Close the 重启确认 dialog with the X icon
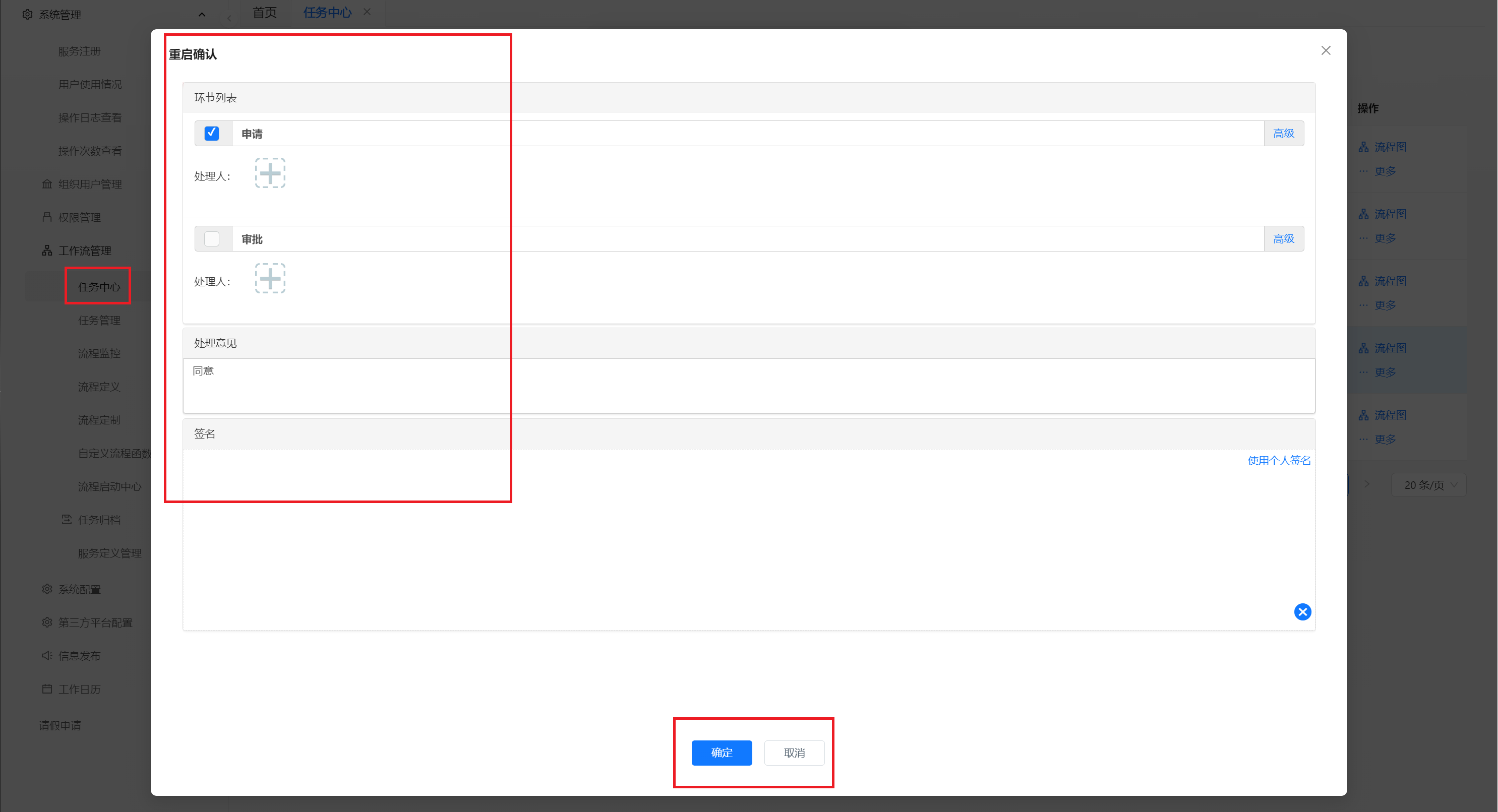 1326,50
